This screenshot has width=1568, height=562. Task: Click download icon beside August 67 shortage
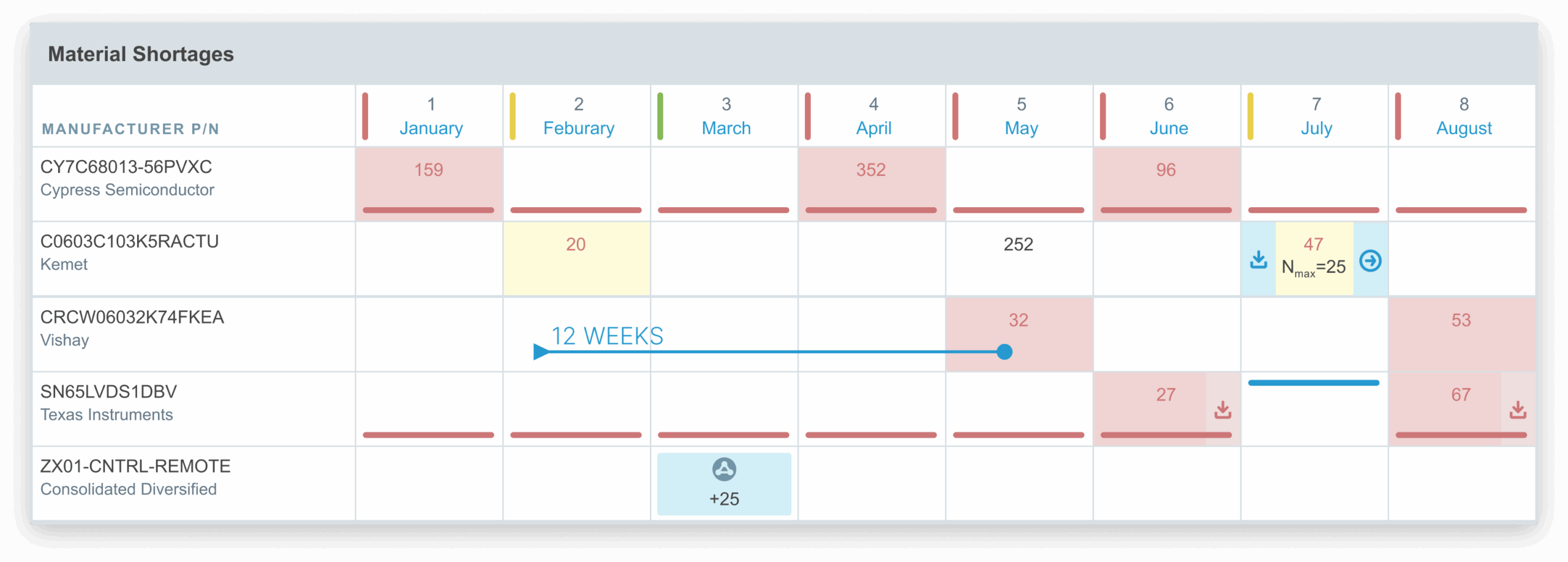point(1518,409)
